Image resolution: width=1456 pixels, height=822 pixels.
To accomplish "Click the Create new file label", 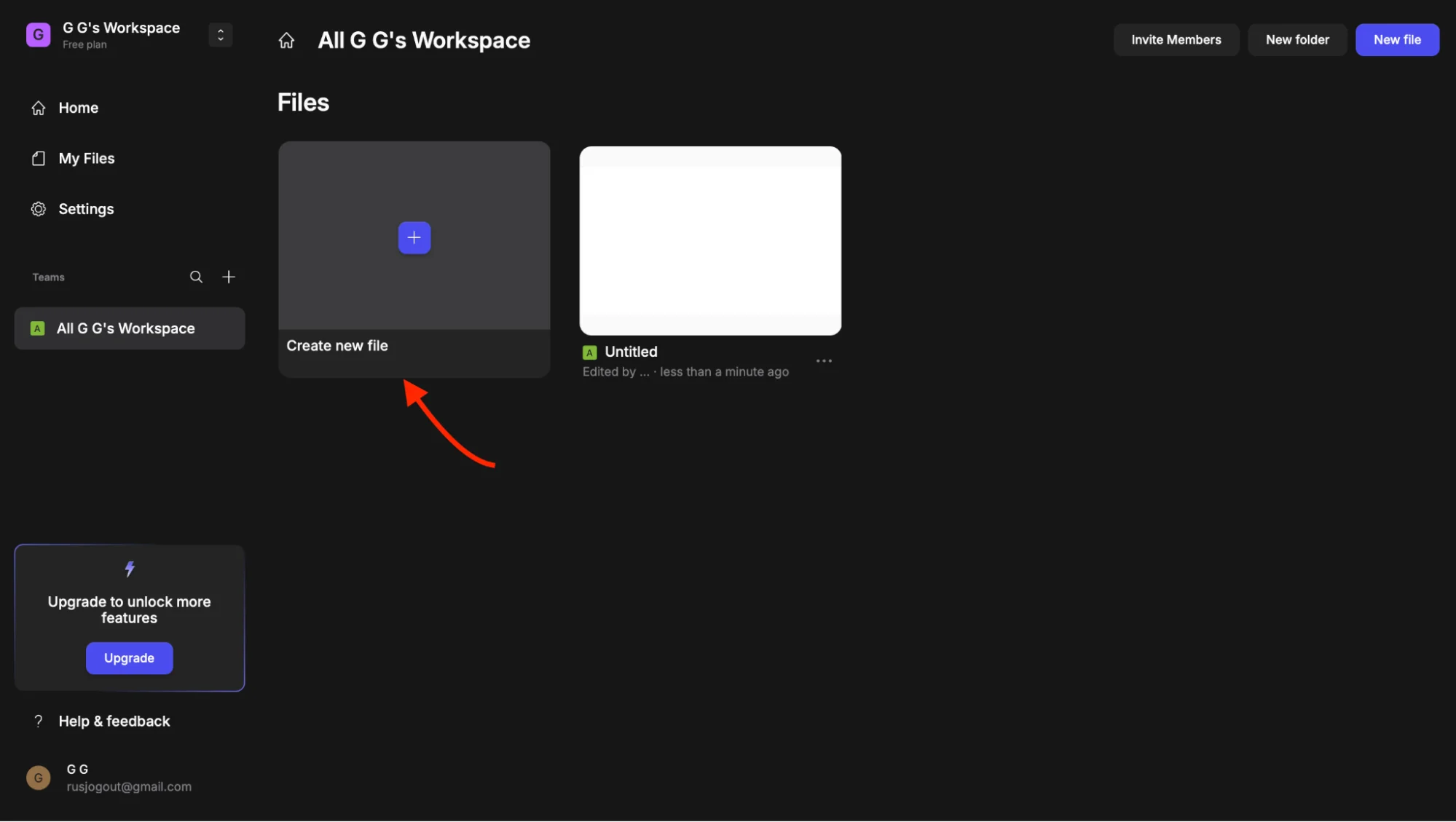I will 337,346.
